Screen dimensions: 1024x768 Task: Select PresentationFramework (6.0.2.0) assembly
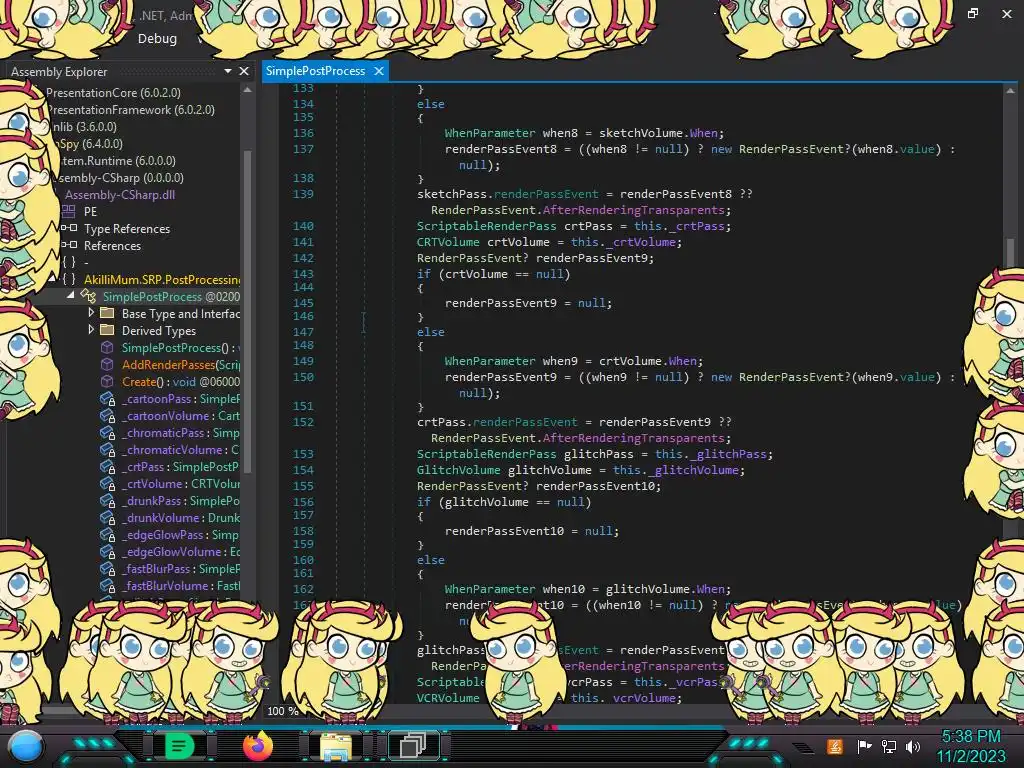tap(131, 110)
